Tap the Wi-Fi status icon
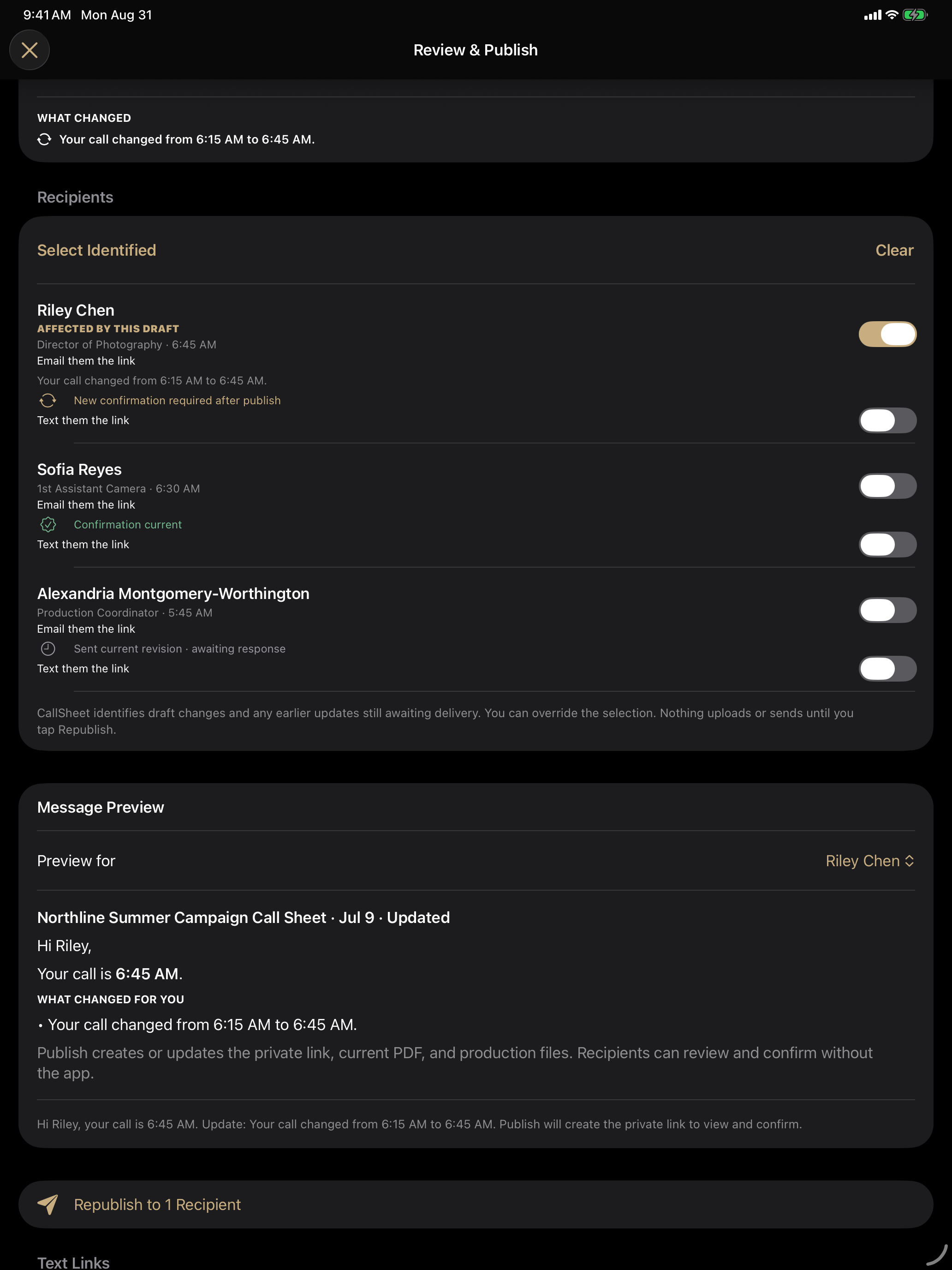952x1270 pixels. click(892, 15)
